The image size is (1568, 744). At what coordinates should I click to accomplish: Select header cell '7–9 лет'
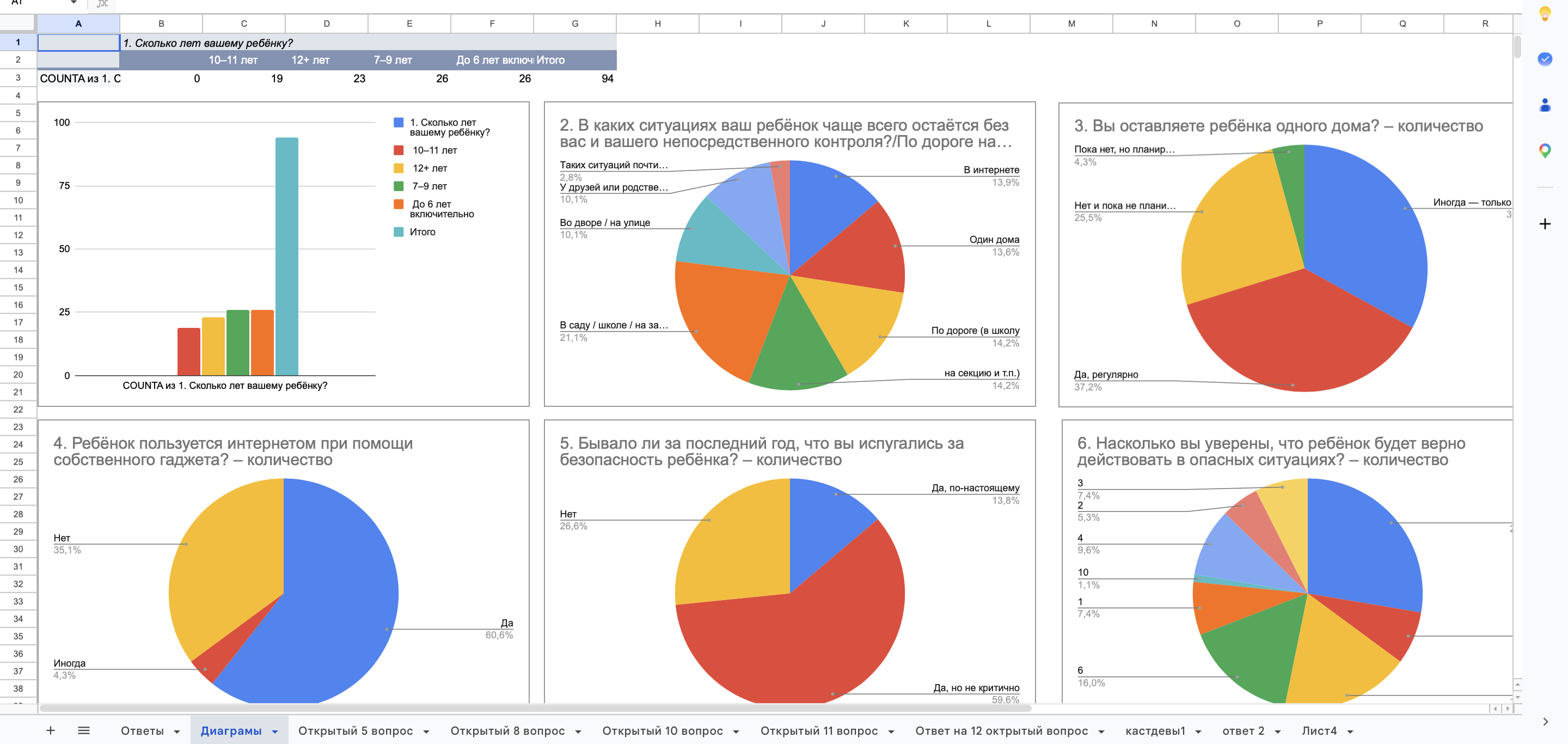click(x=409, y=60)
